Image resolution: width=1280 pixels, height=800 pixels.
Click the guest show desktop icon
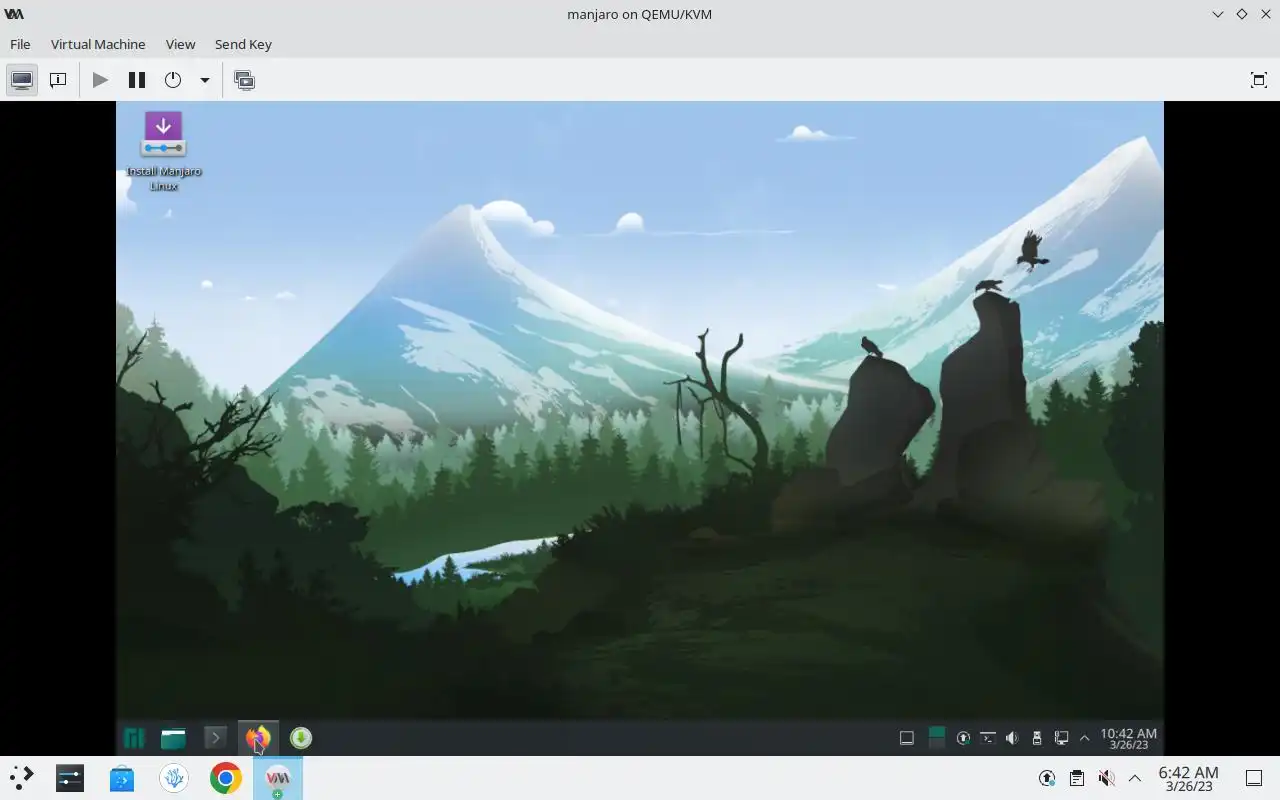(907, 738)
